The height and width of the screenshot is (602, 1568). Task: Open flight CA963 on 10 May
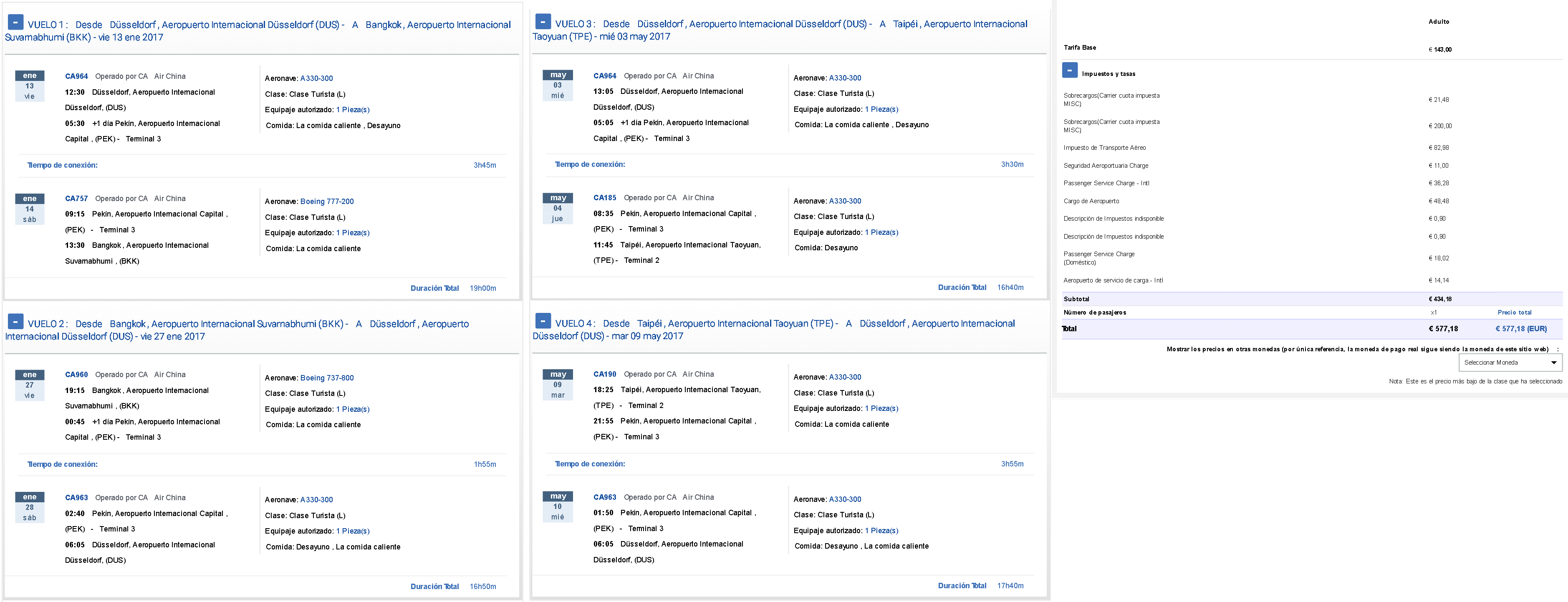(604, 497)
